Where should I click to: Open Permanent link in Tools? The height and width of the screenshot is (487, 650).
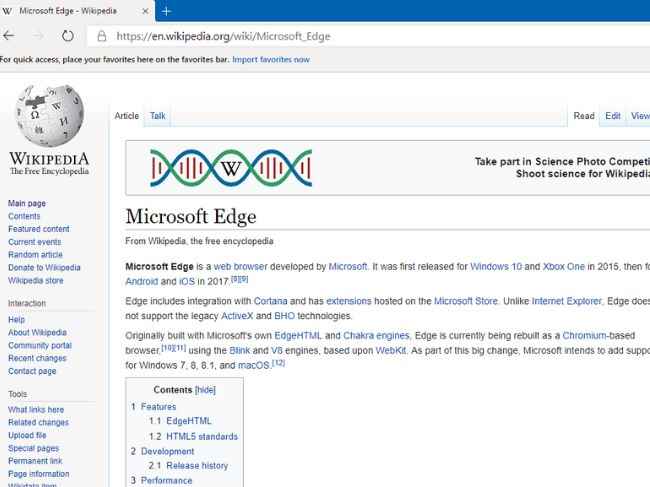point(35,461)
